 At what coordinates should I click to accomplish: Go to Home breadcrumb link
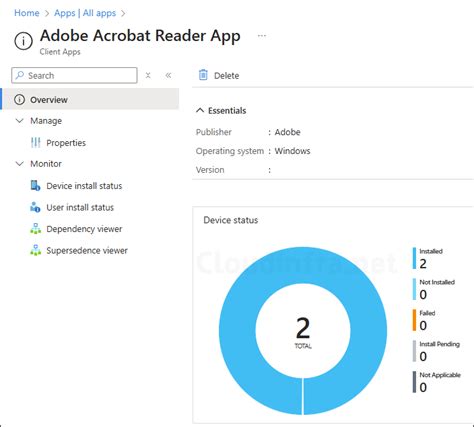pos(27,13)
